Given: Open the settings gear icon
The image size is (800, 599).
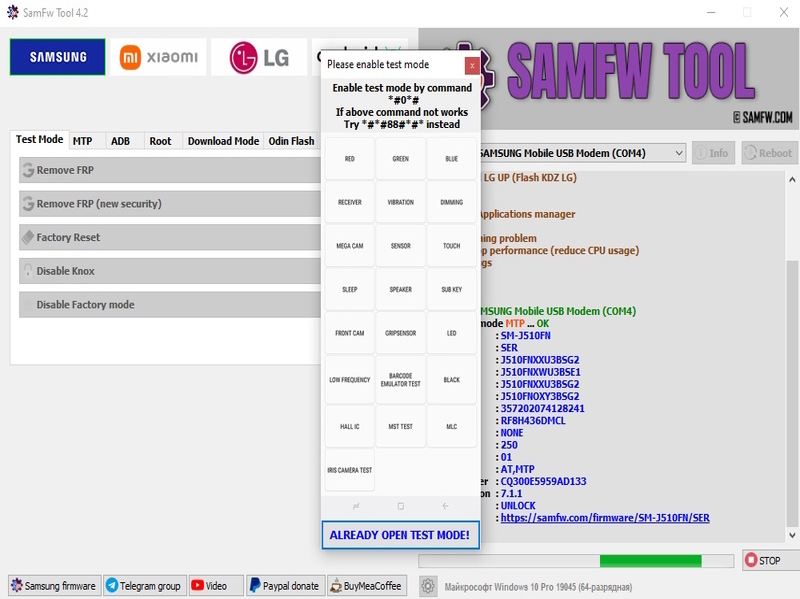Looking at the screenshot, I should tap(428, 586).
